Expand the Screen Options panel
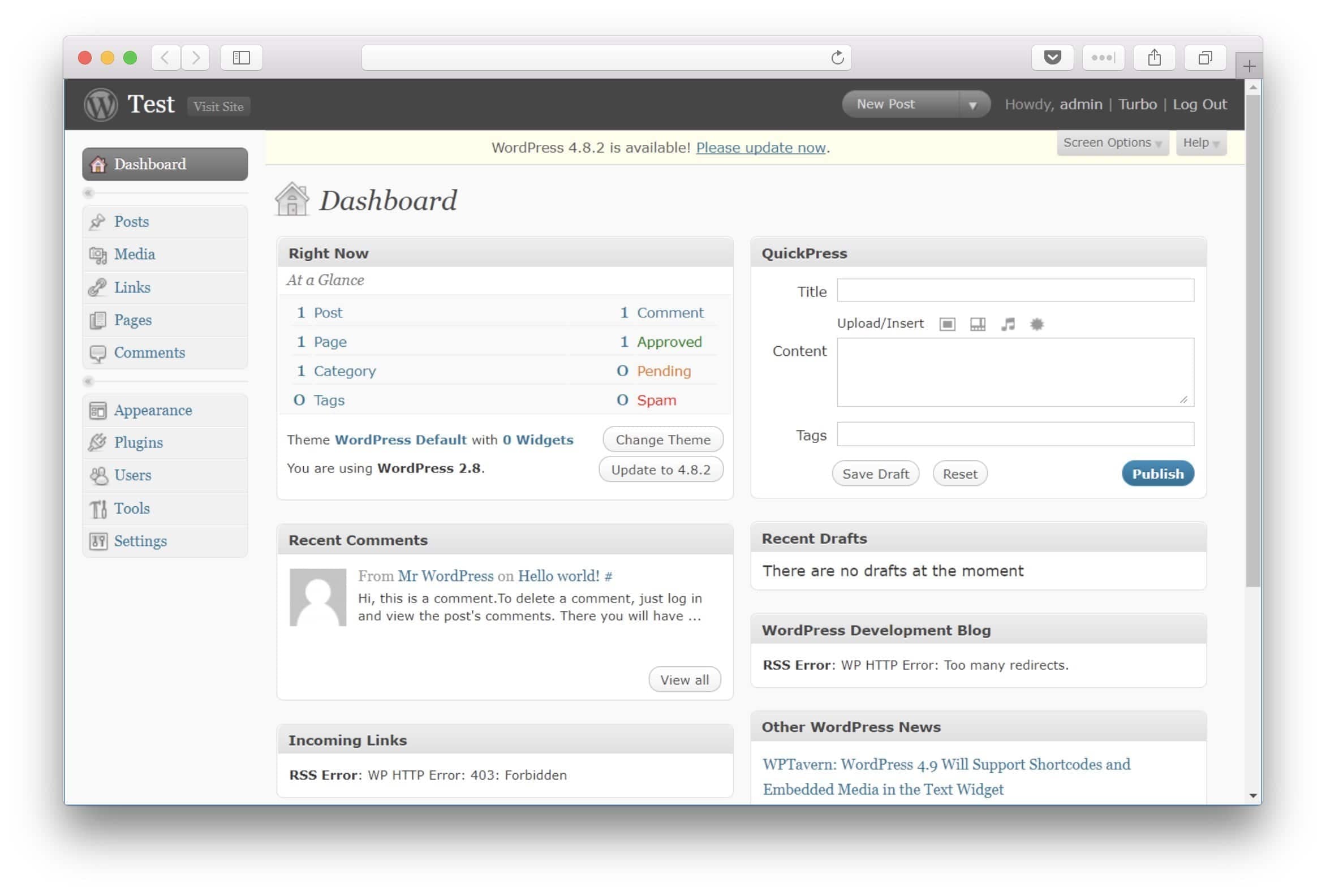 click(1112, 143)
